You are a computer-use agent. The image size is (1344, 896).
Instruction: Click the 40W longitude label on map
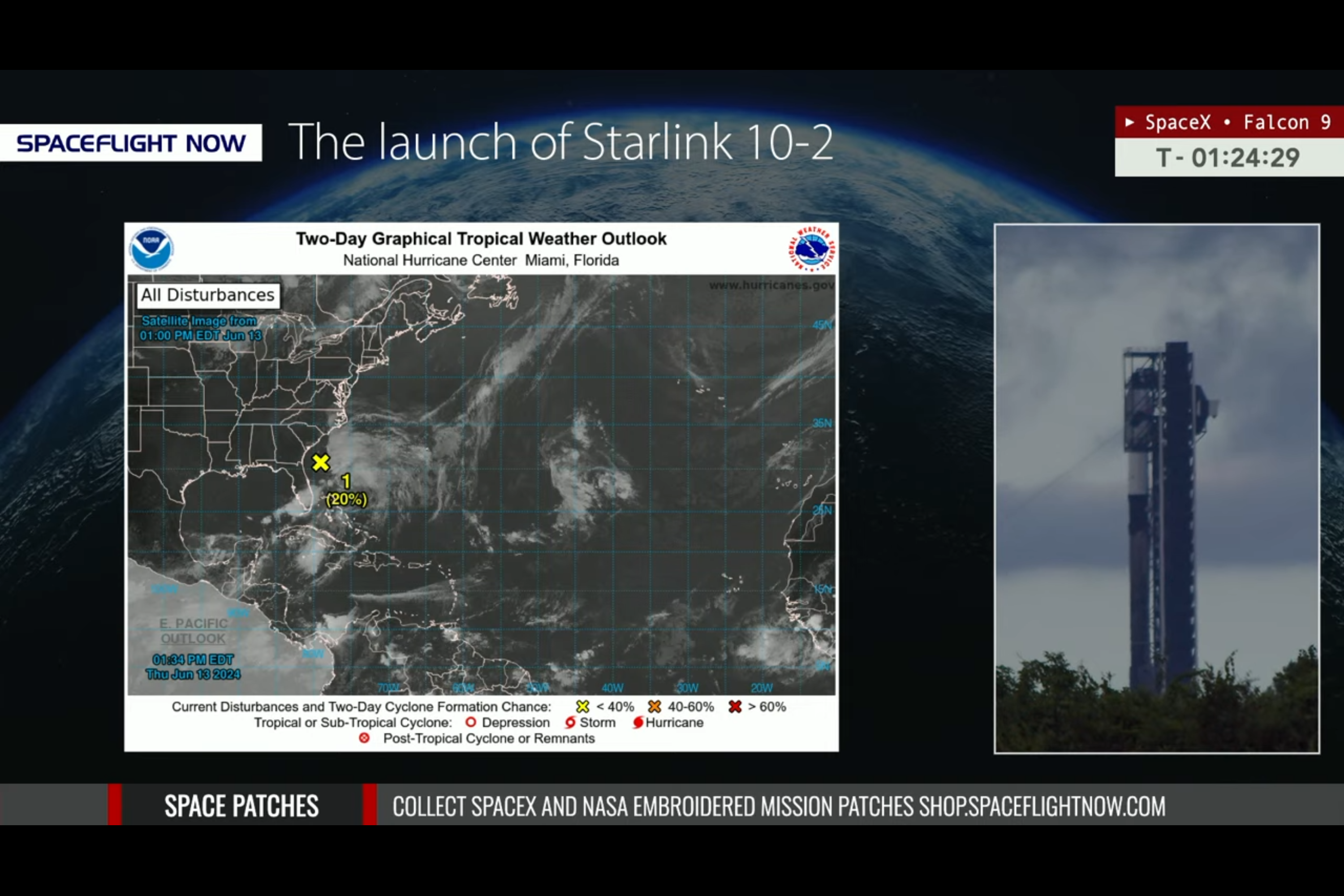(612, 688)
